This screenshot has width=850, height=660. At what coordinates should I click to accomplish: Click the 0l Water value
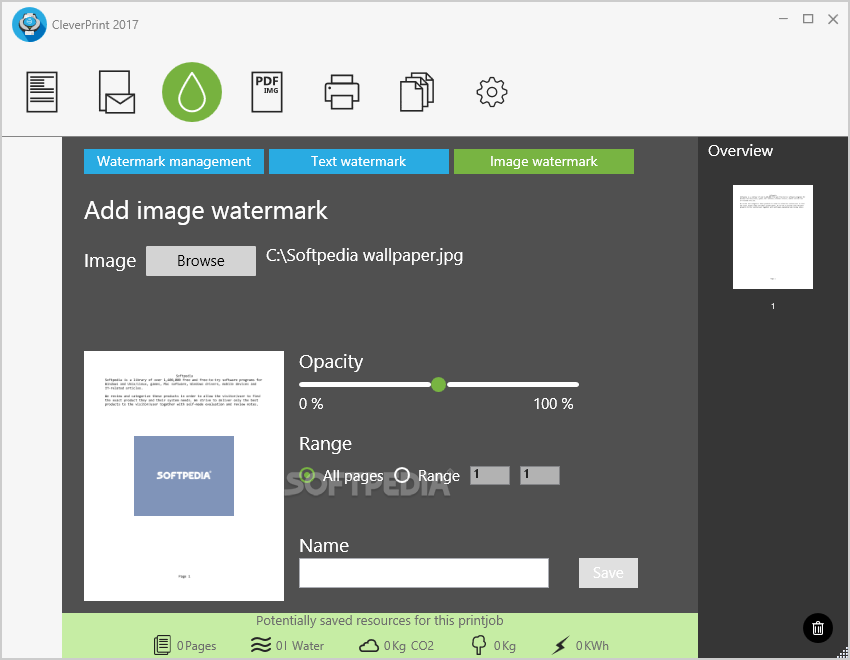point(300,646)
